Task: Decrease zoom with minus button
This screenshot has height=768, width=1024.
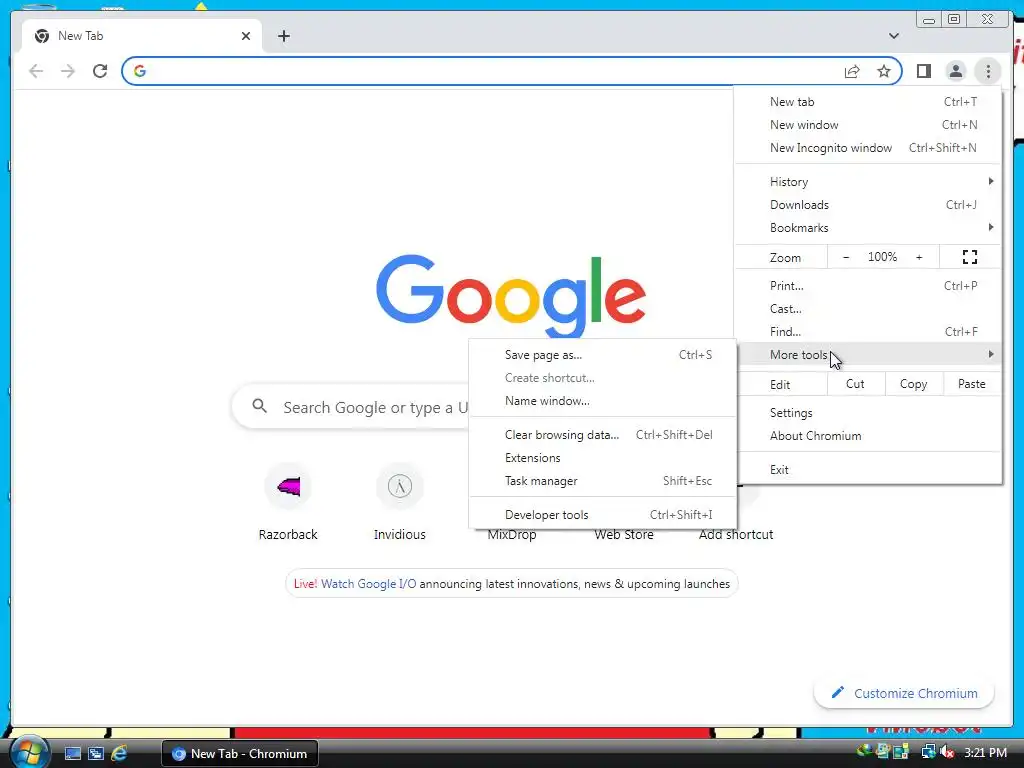Action: (x=846, y=257)
